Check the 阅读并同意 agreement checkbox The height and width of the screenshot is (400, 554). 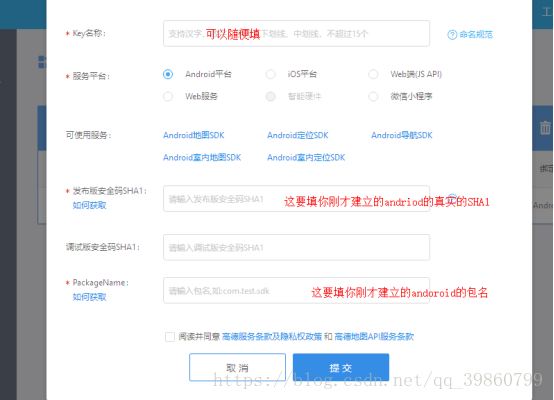coord(170,337)
